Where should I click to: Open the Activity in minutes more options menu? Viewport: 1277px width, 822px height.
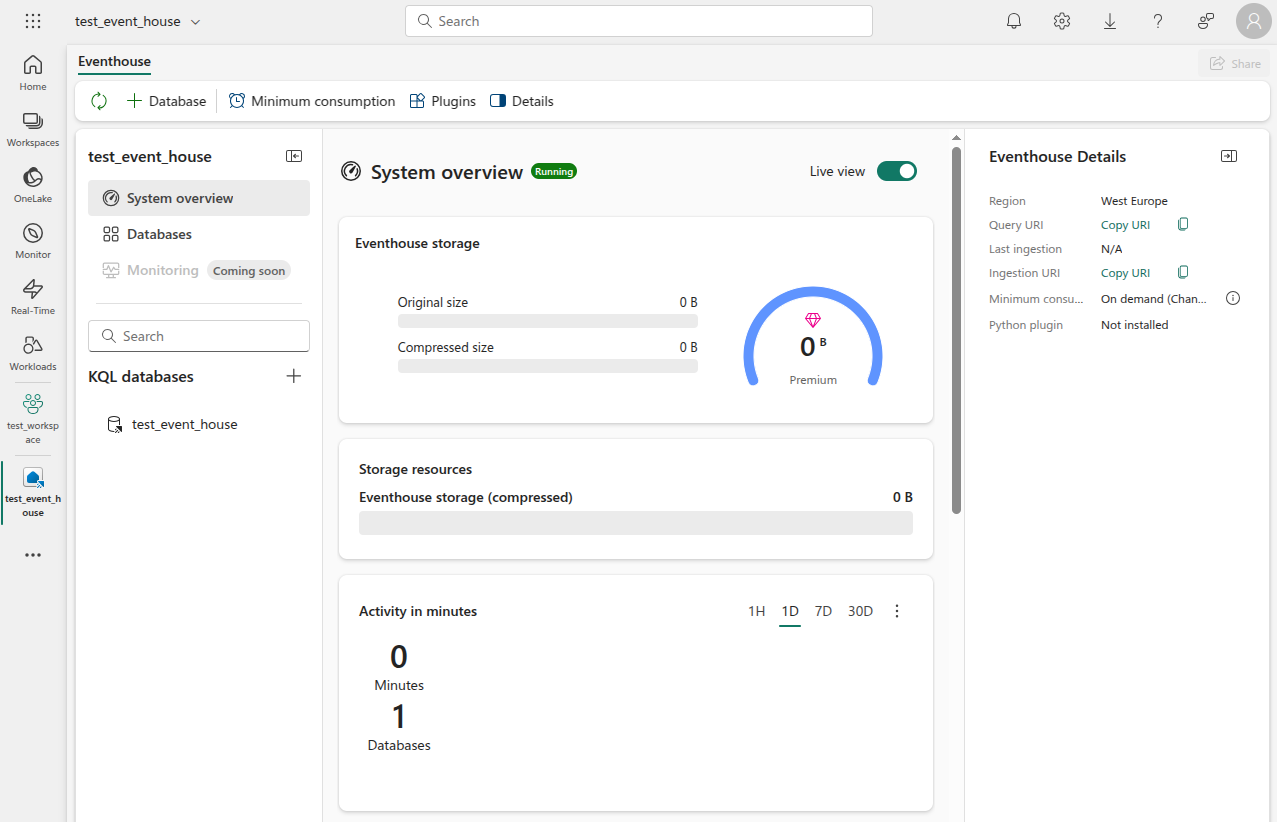tap(896, 610)
